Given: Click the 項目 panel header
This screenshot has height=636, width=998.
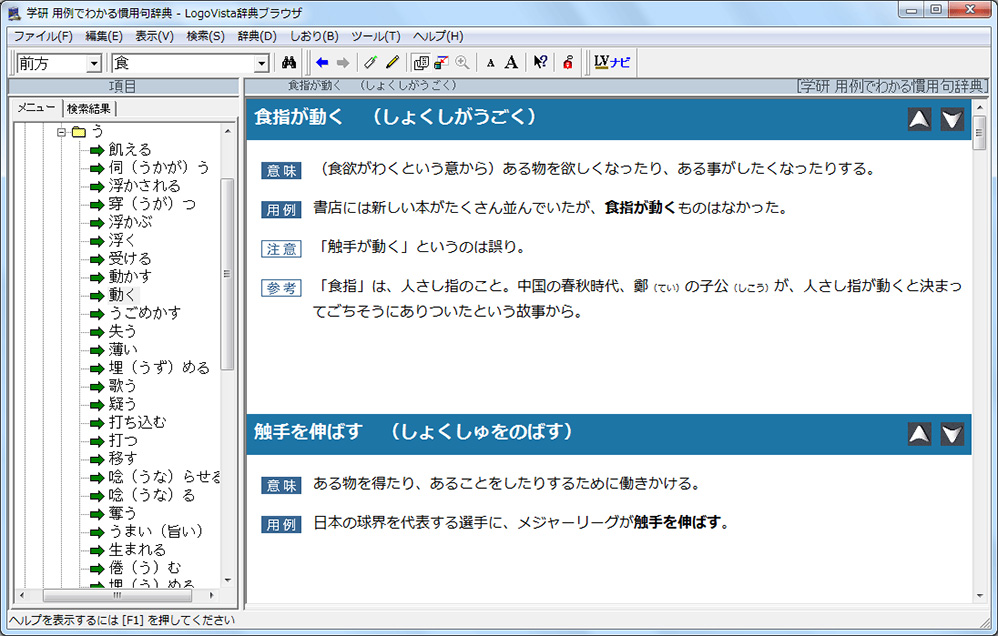Looking at the screenshot, I should pos(122,86).
